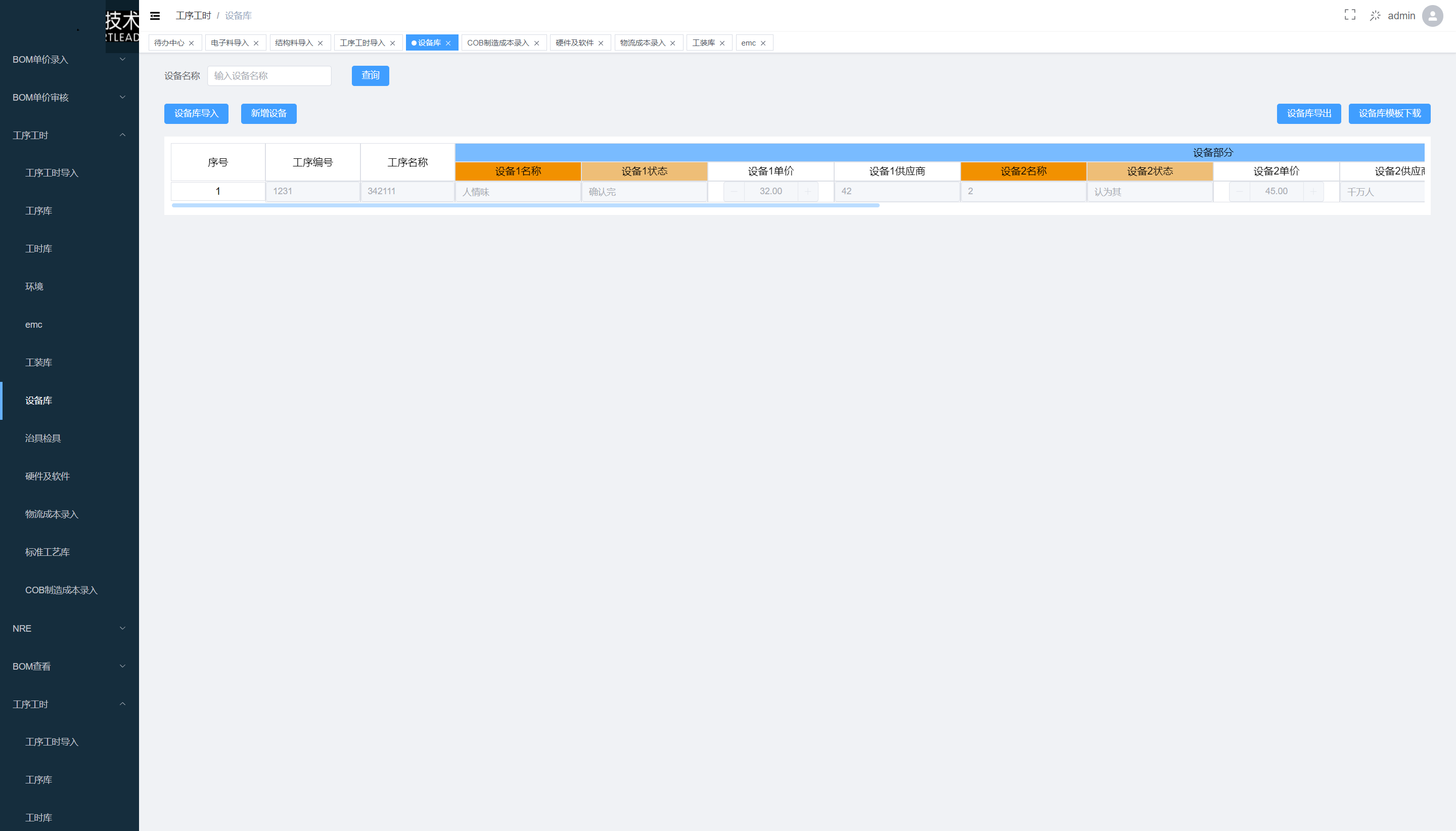Screen dimensions: 1456x831
Task: Click the 工序工时 breadcrumb link
Action: tap(193, 16)
